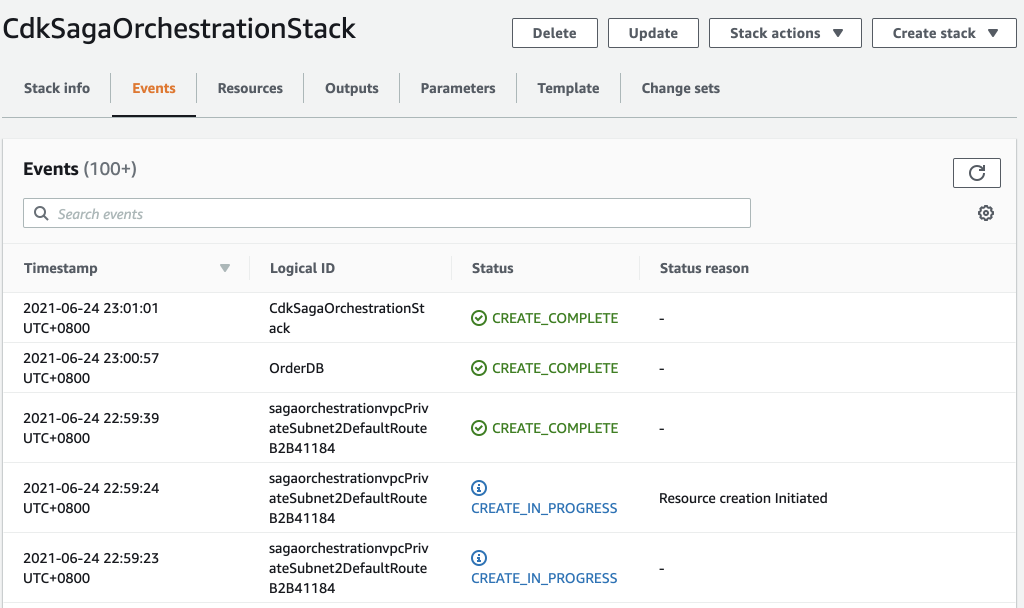Open the CREATE_IN_PROGRESS link for the 22:59:24 event
The image size is (1024, 608).
544,508
